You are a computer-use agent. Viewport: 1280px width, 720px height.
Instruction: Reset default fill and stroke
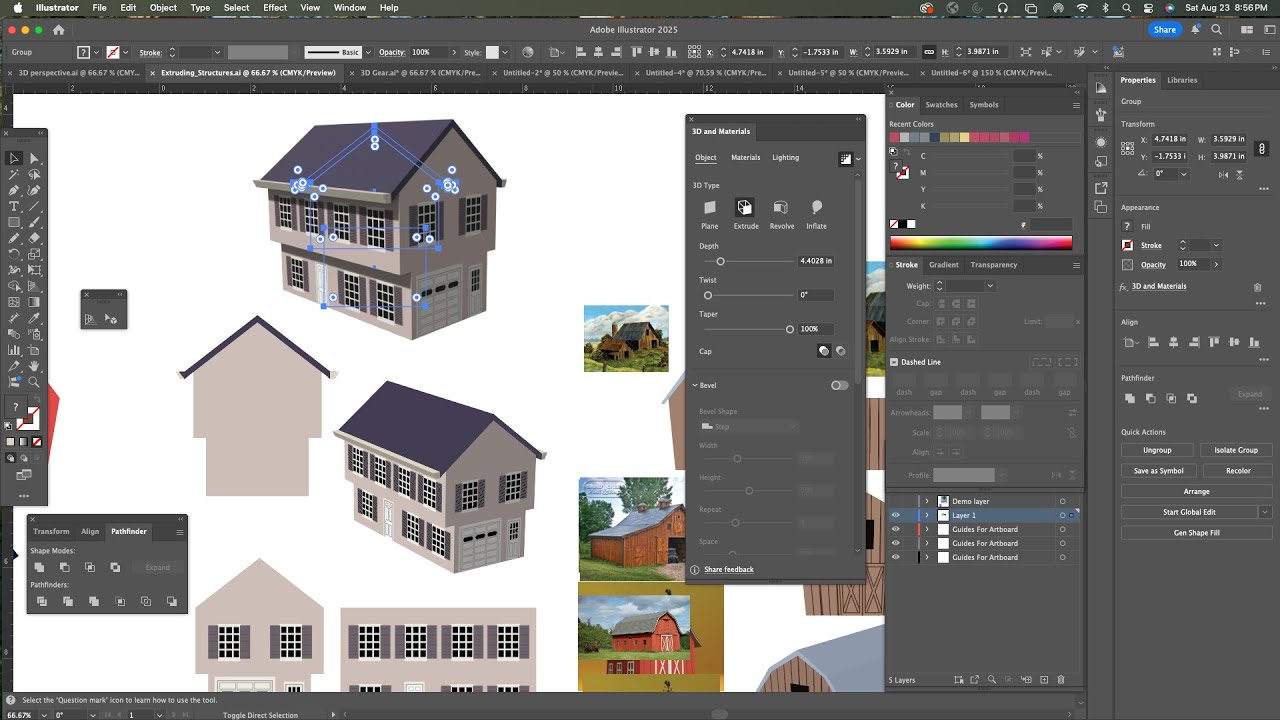coord(10,426)
